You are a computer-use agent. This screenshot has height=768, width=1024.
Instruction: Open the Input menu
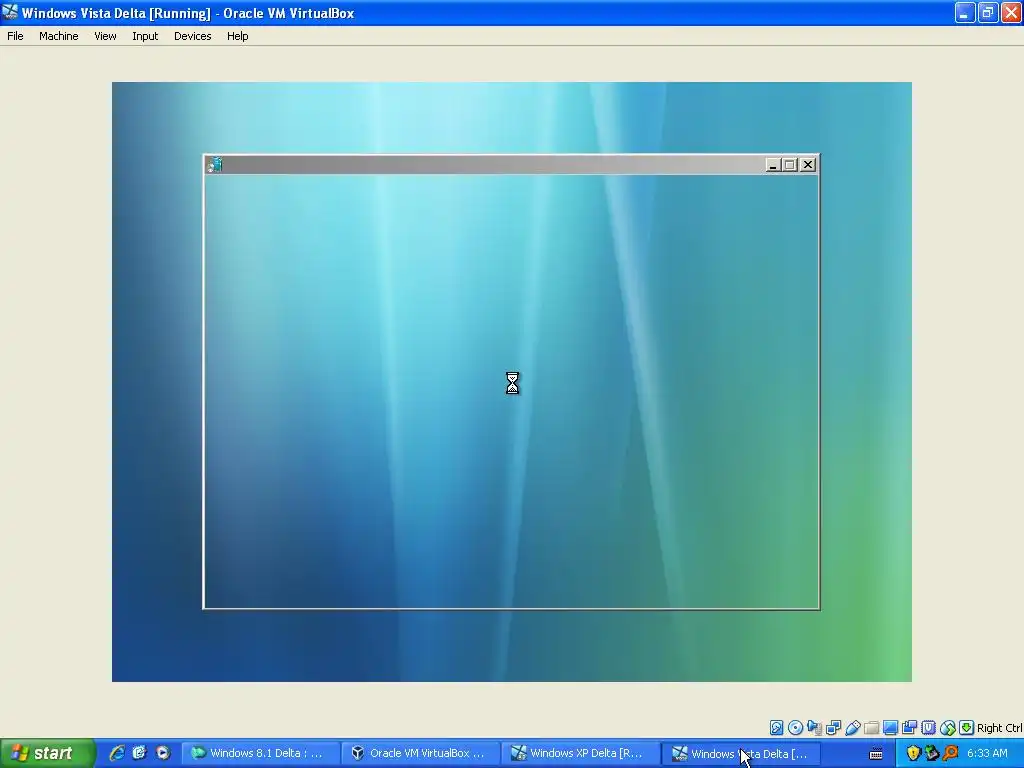pos(145,36)
